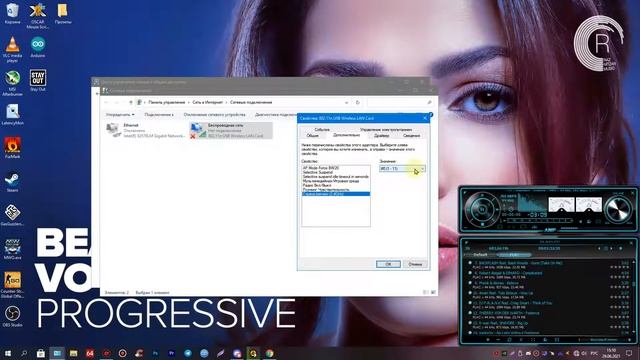Image resolution: width=640 pixels, height=360 pixels.
Task: Switch to the Управление электропитанием tab
Action: click(x=386, y=129)
